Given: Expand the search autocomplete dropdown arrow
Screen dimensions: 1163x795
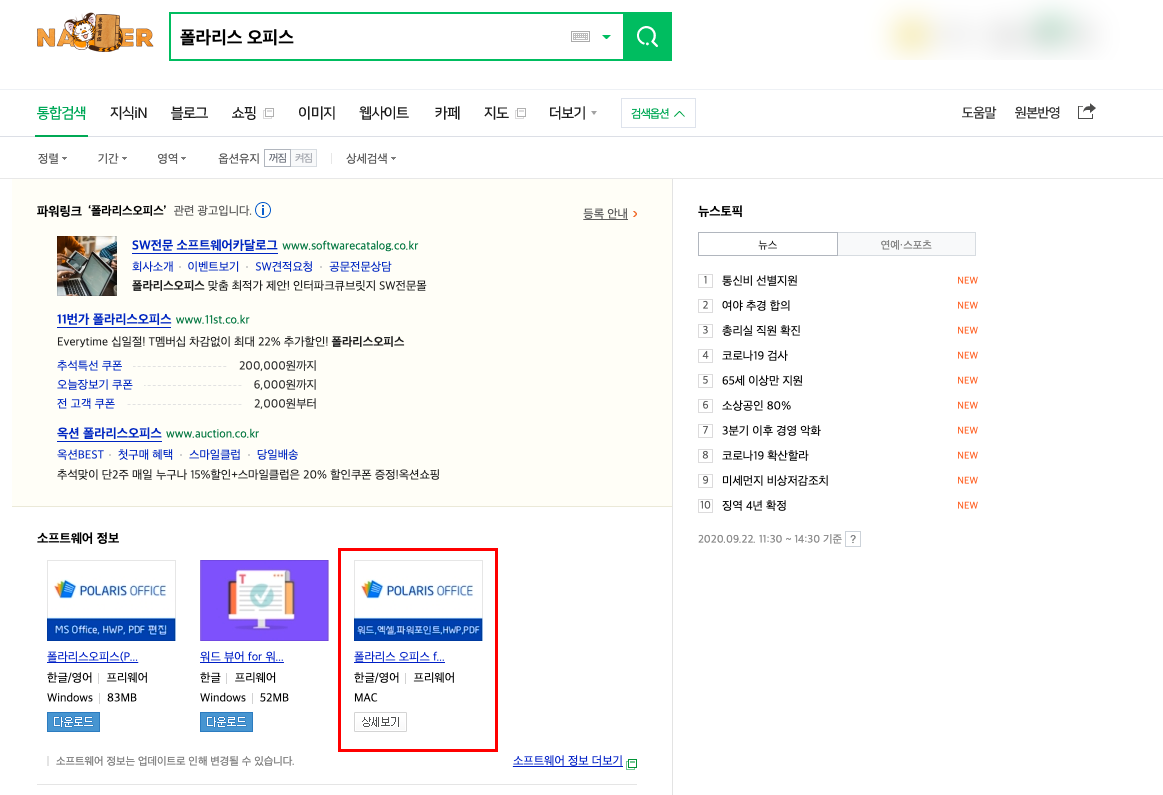Looking at the screenshot, I should pos(606,36).
